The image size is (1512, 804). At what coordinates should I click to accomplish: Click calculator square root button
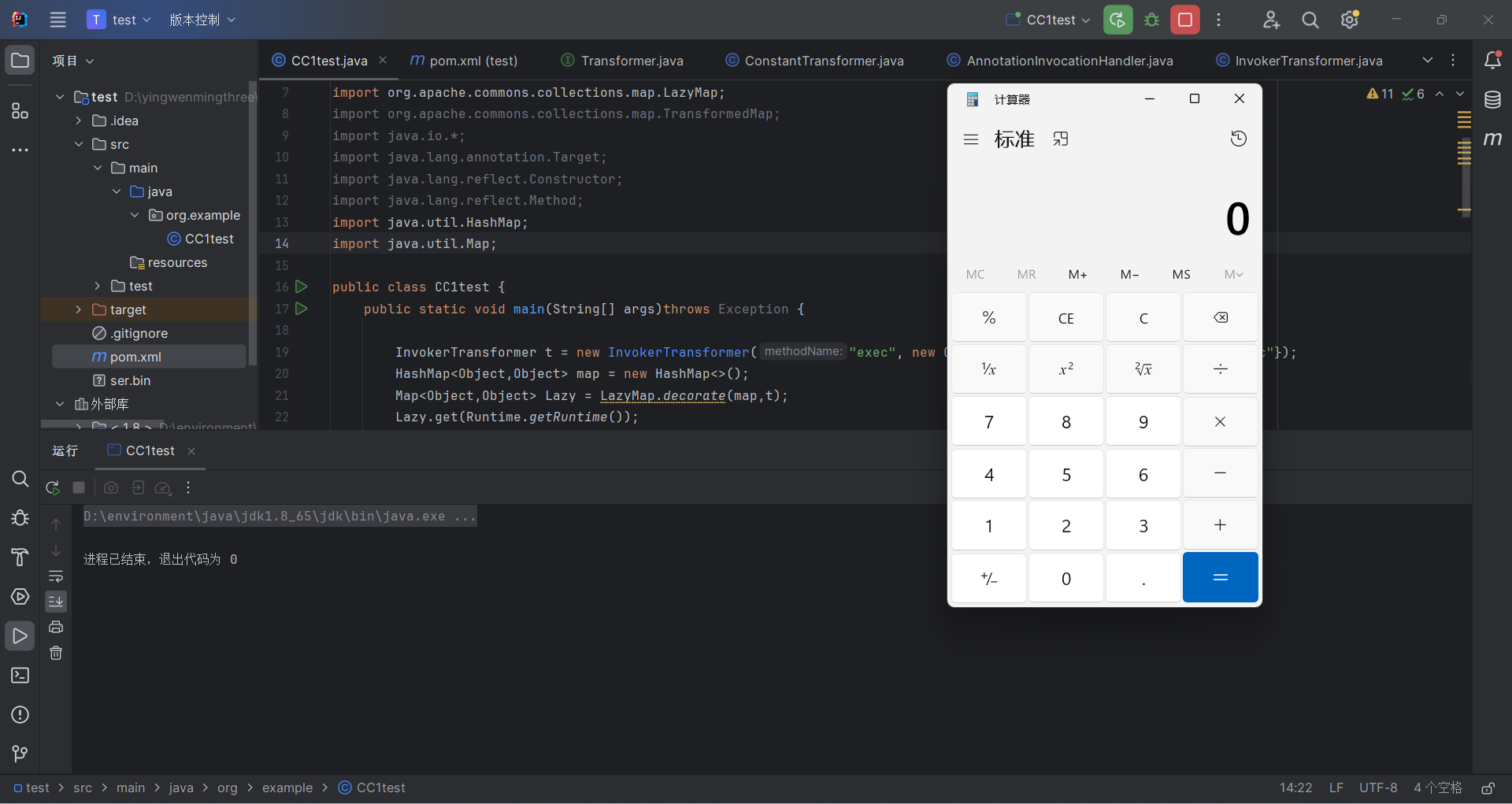click(1143, 369)
